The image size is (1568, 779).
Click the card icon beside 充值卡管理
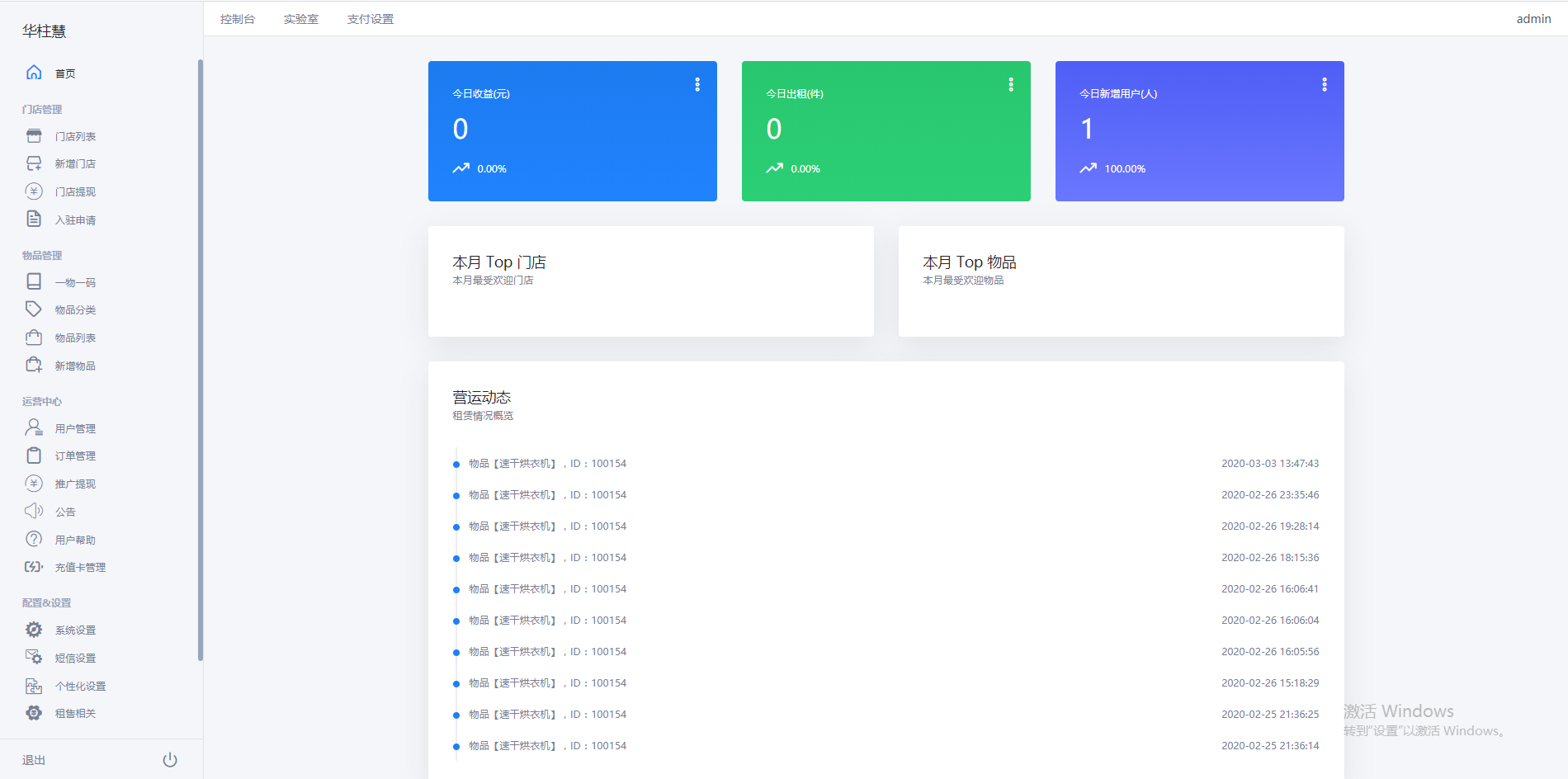(x=34, y=567)
